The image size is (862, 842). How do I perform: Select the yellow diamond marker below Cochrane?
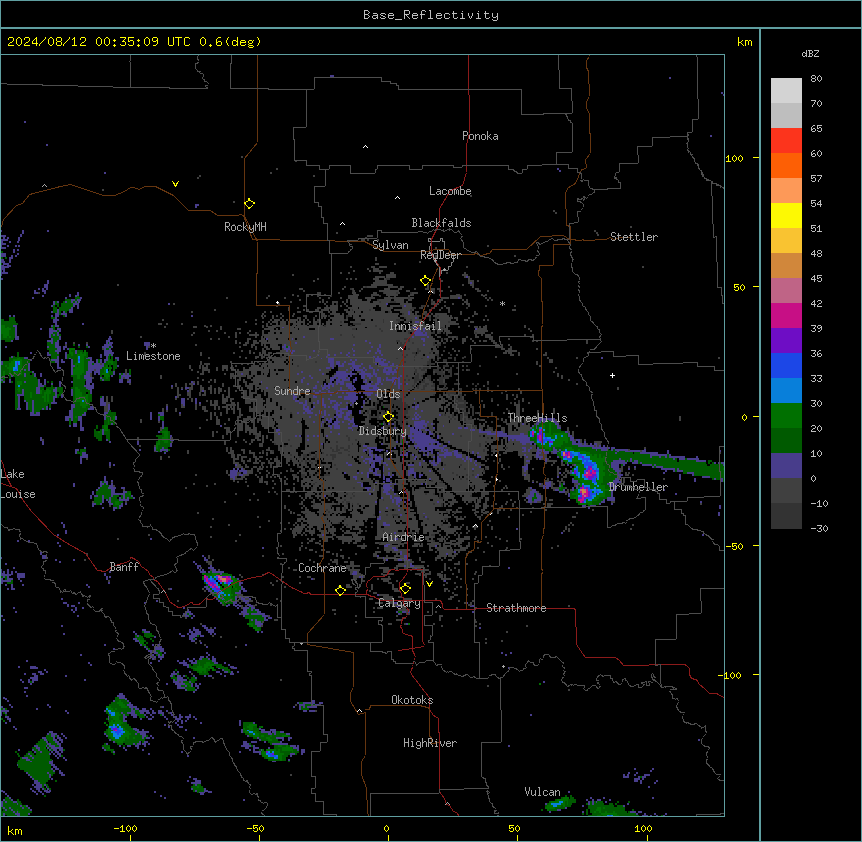[341, 590]
